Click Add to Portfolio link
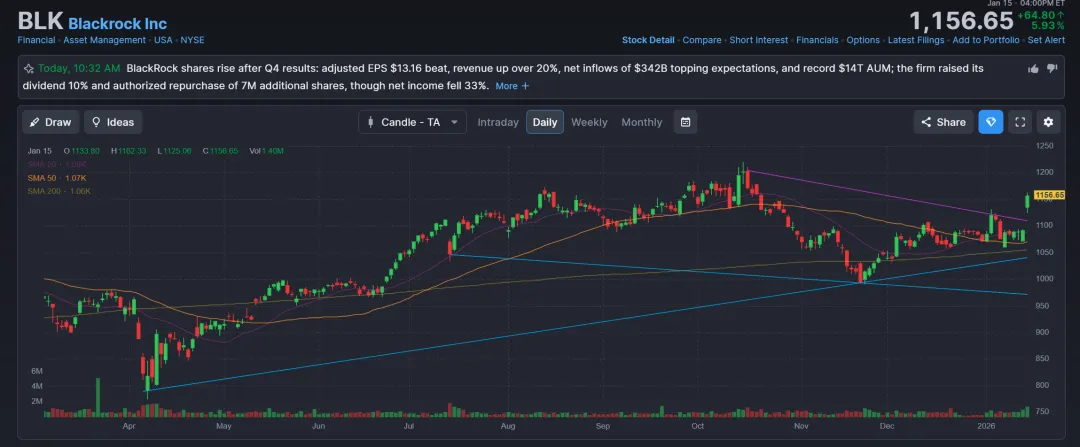 986,40
